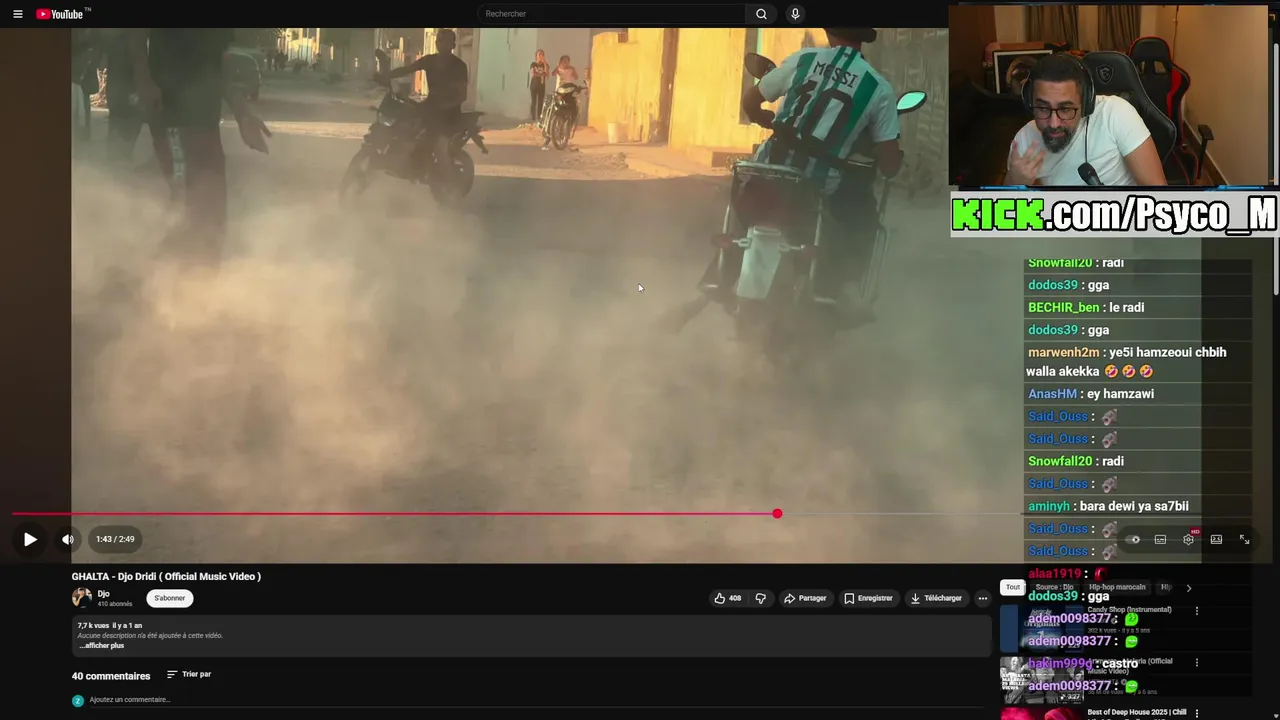Save video with Enregistrer button
This screenshot has height=720, width=1280.
point(868,598)
